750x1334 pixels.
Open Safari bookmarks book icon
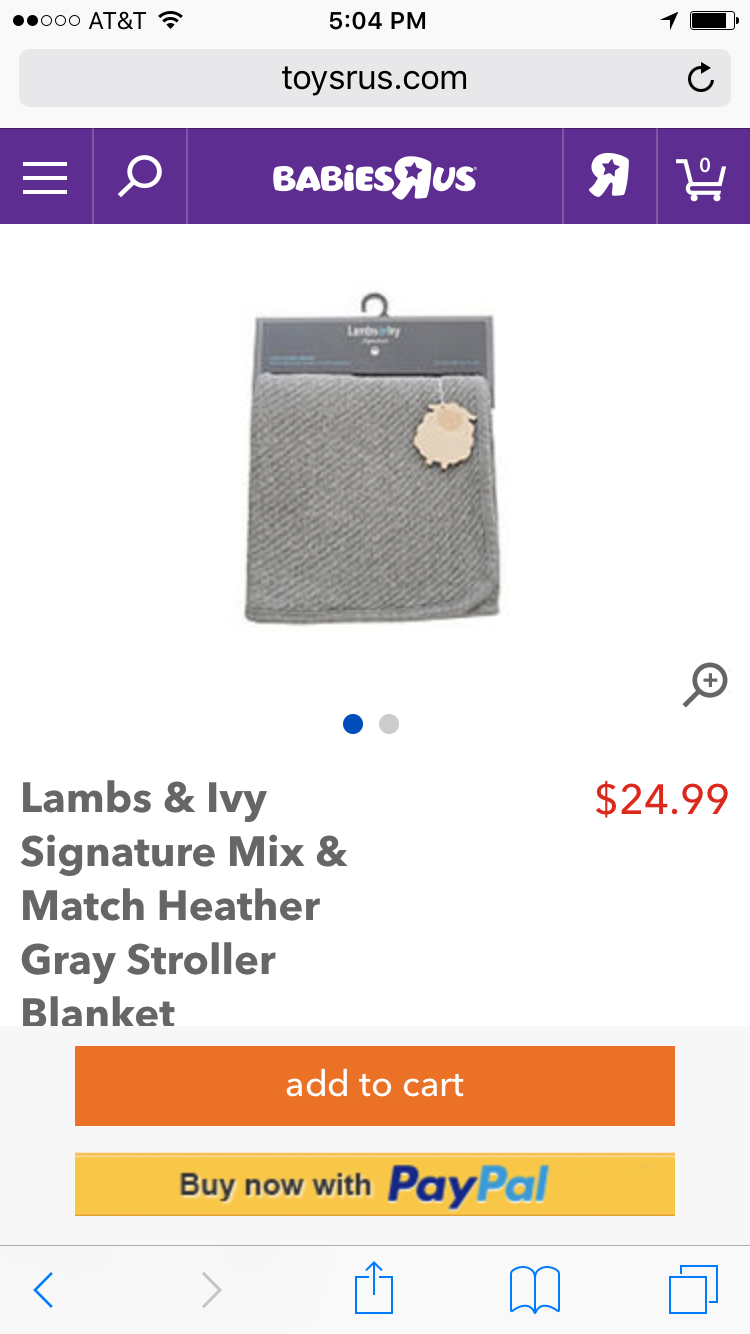coord(535,1289)
